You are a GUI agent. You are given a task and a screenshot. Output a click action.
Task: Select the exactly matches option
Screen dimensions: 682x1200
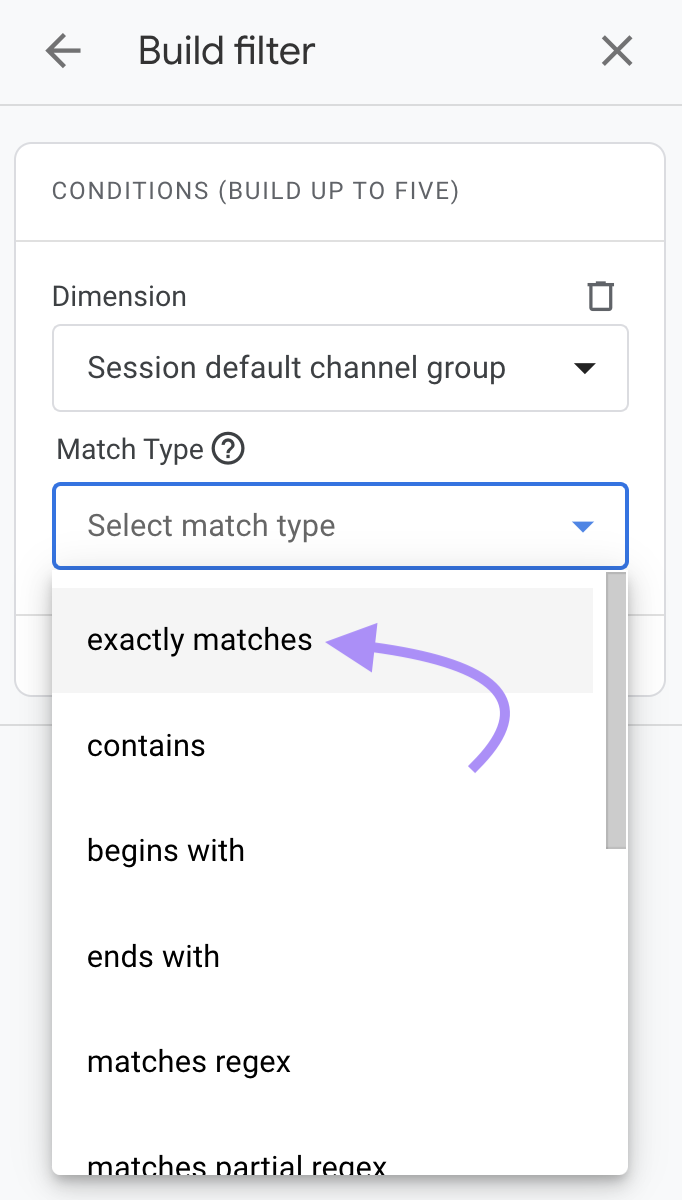click(198, 639)
